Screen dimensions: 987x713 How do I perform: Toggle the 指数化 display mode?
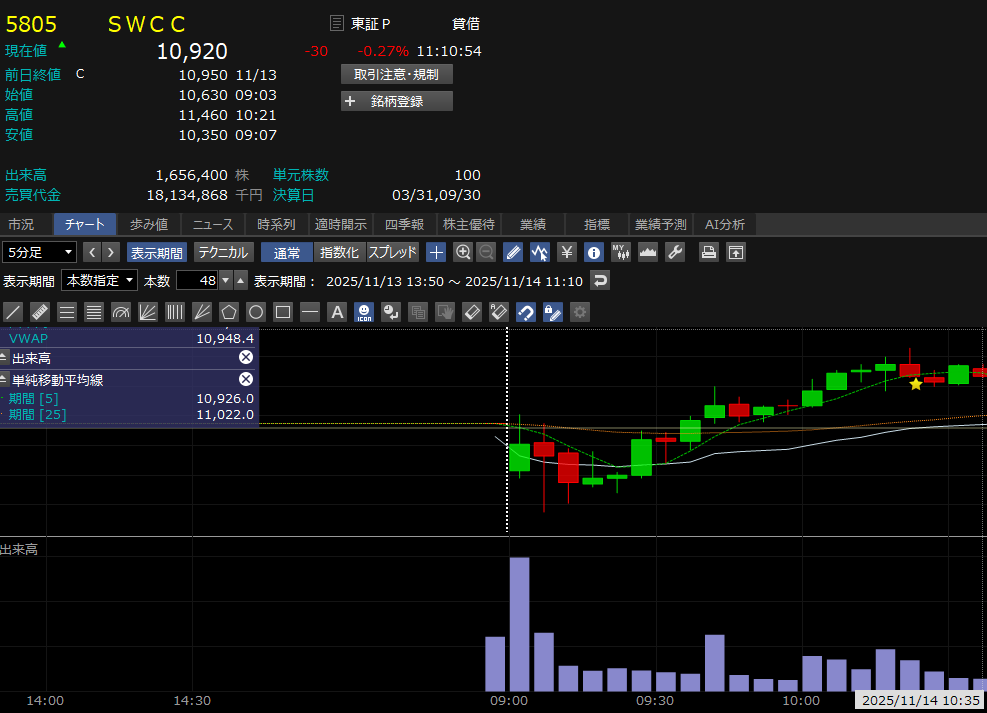[x=339, y=252]
